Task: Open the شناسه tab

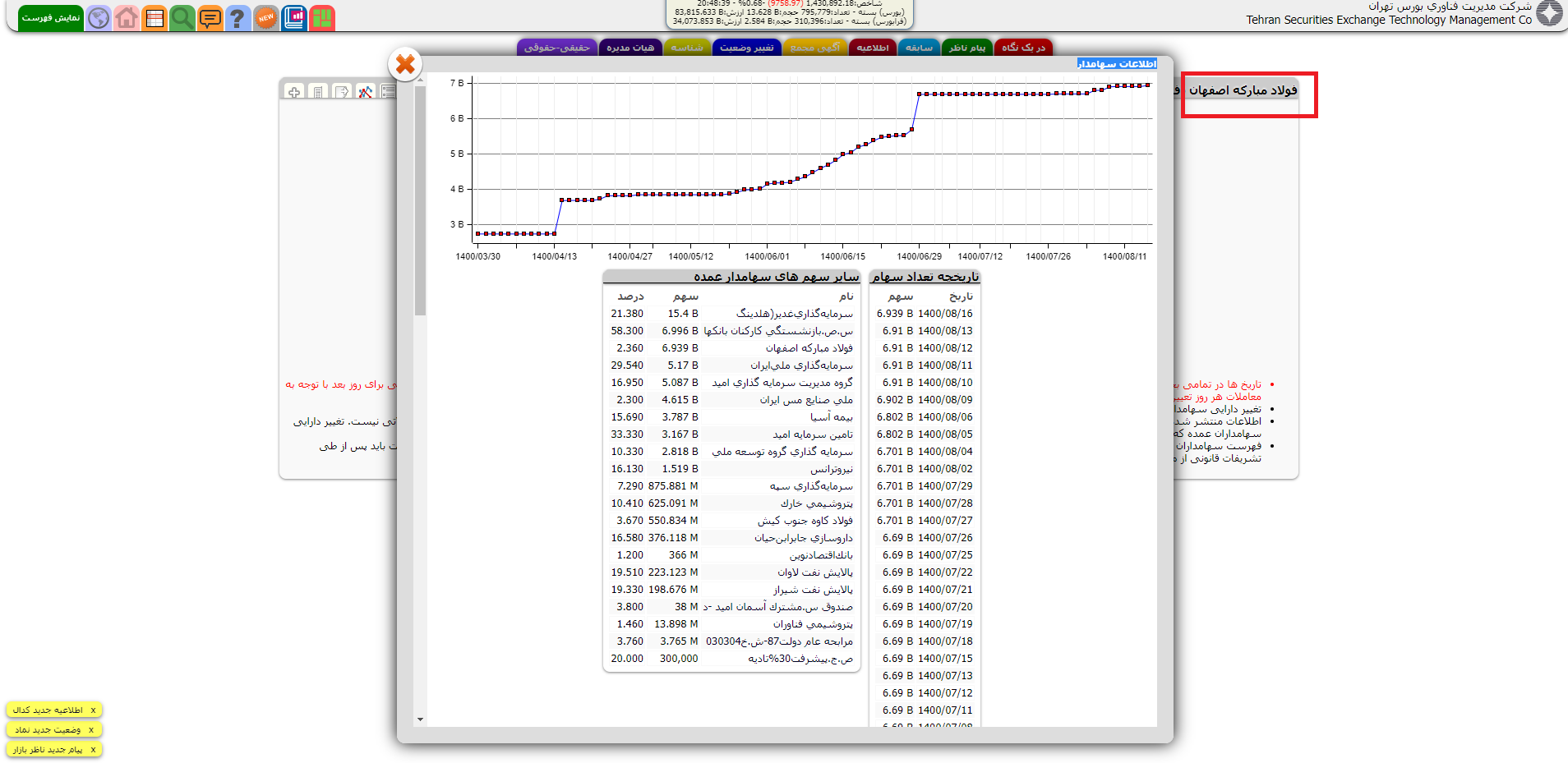Action: 687,48
